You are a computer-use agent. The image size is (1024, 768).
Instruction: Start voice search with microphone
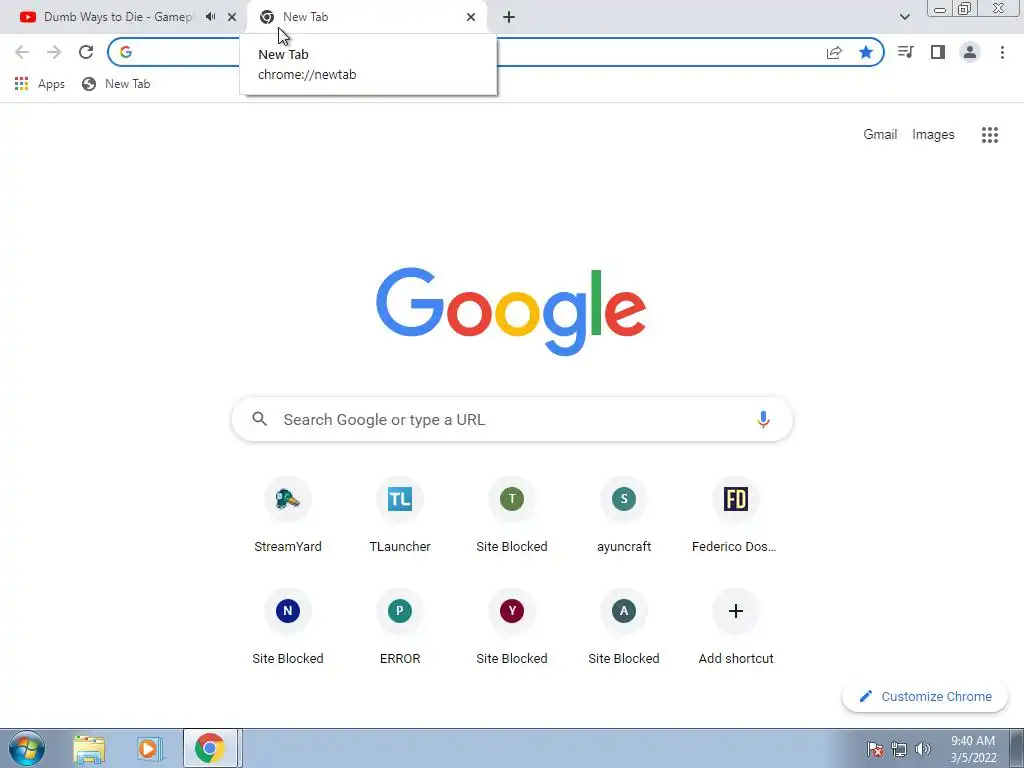pos(763,419)
